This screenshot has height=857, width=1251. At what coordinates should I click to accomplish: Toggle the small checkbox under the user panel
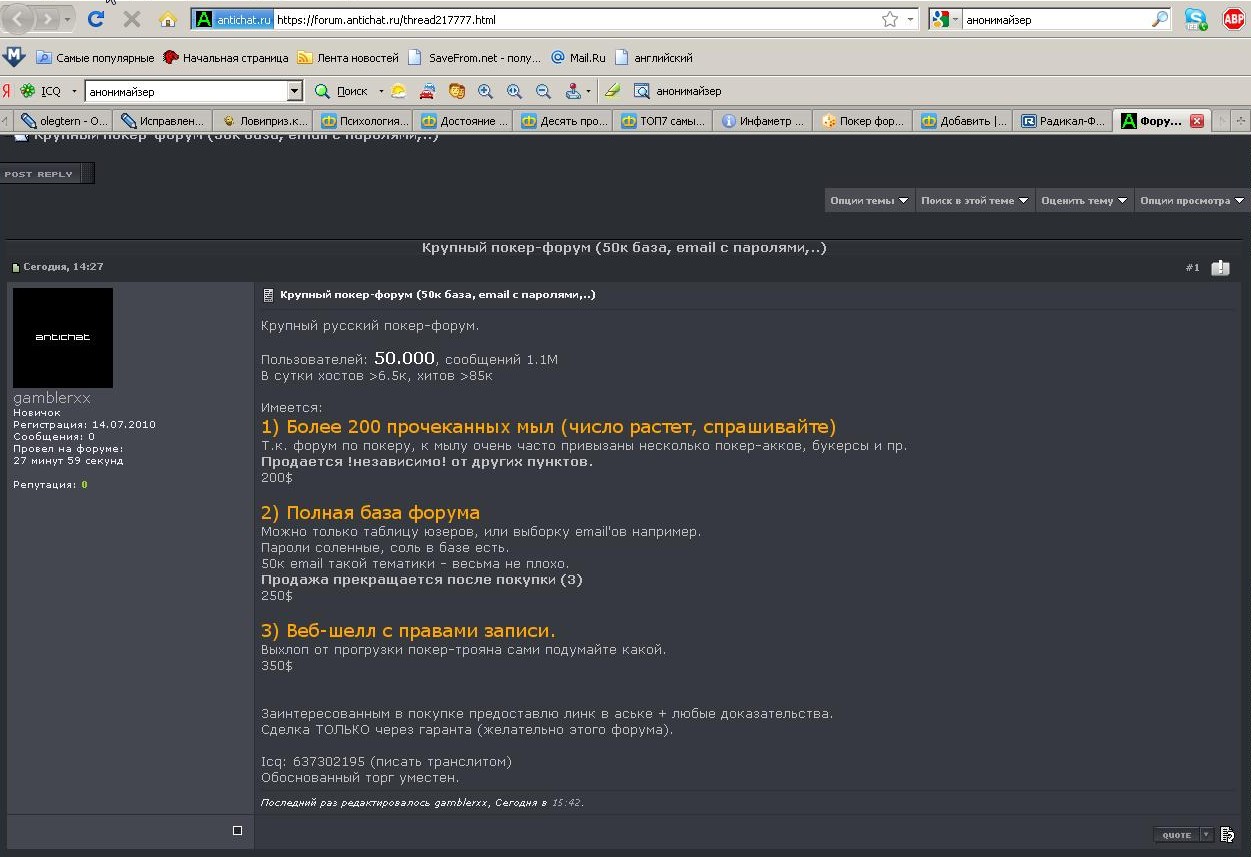(x=237, y=830)
